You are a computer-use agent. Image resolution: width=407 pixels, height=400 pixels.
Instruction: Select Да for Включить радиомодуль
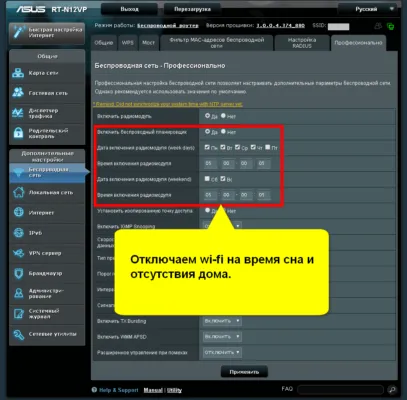pyautogui.click(x=207, y=116)
